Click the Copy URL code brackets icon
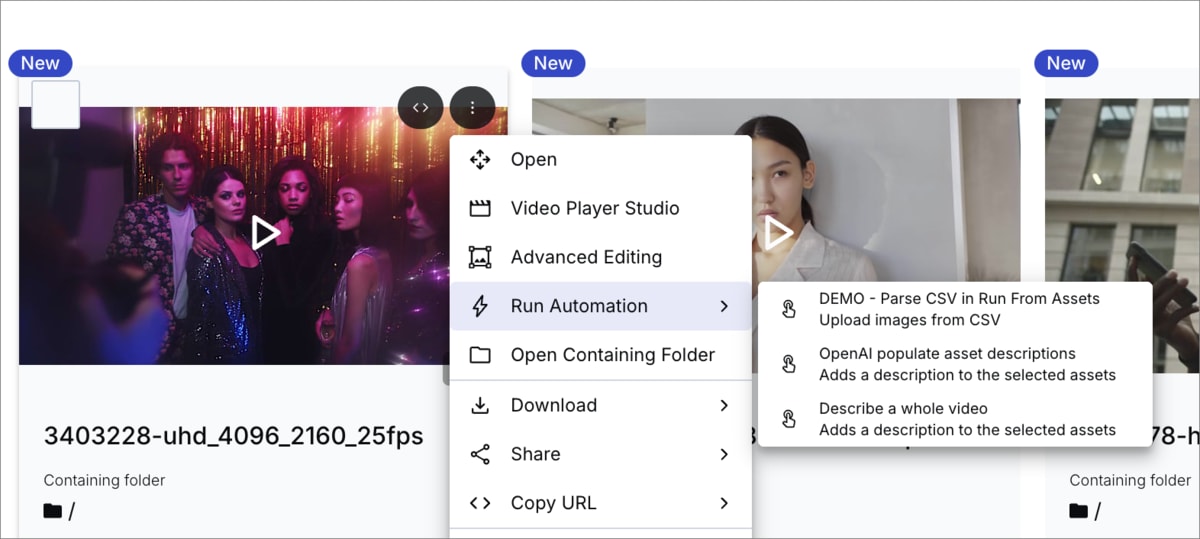 [x=480, y=503]
